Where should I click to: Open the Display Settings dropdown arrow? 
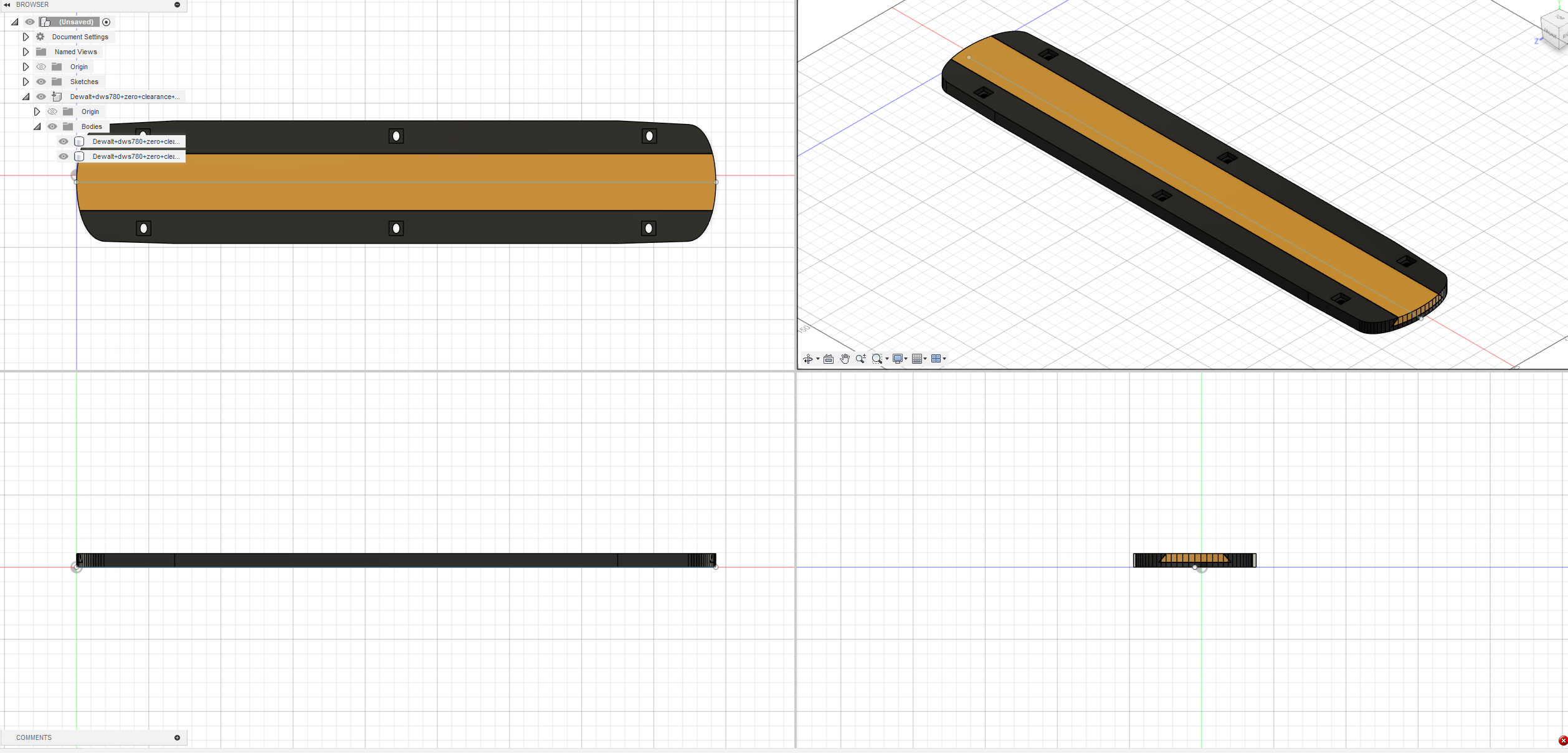pos(906,359)
